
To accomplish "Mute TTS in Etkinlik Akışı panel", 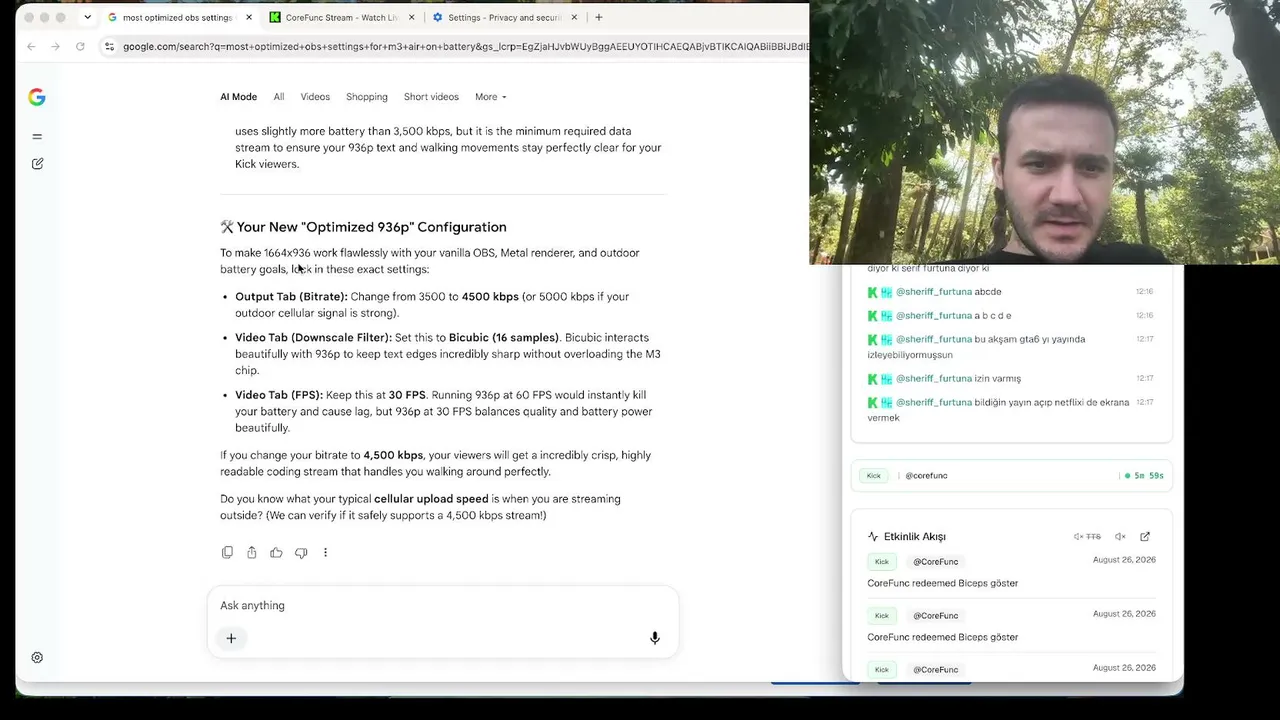I will [x=1087, y=537].
